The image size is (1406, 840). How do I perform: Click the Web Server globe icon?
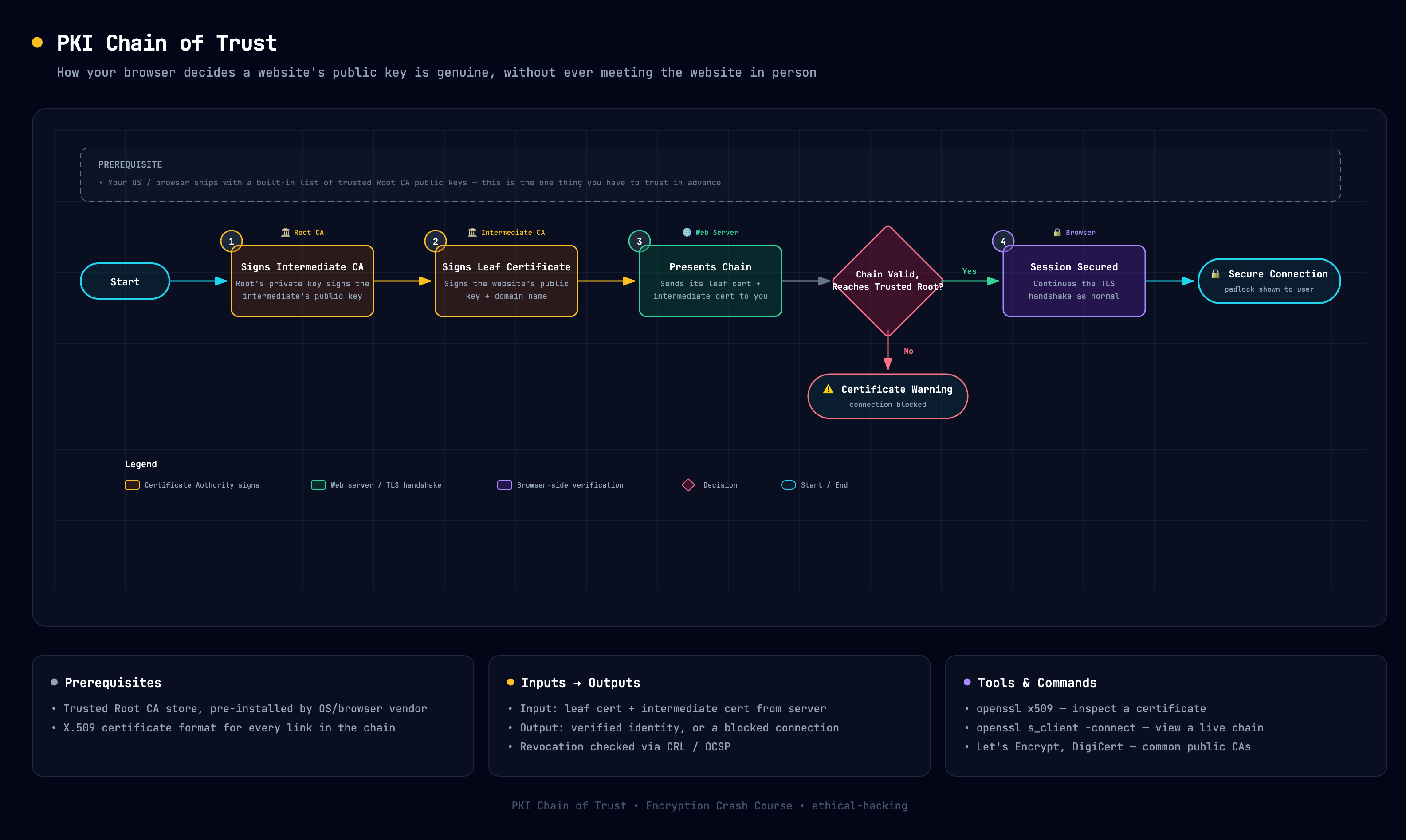[687, 233]
